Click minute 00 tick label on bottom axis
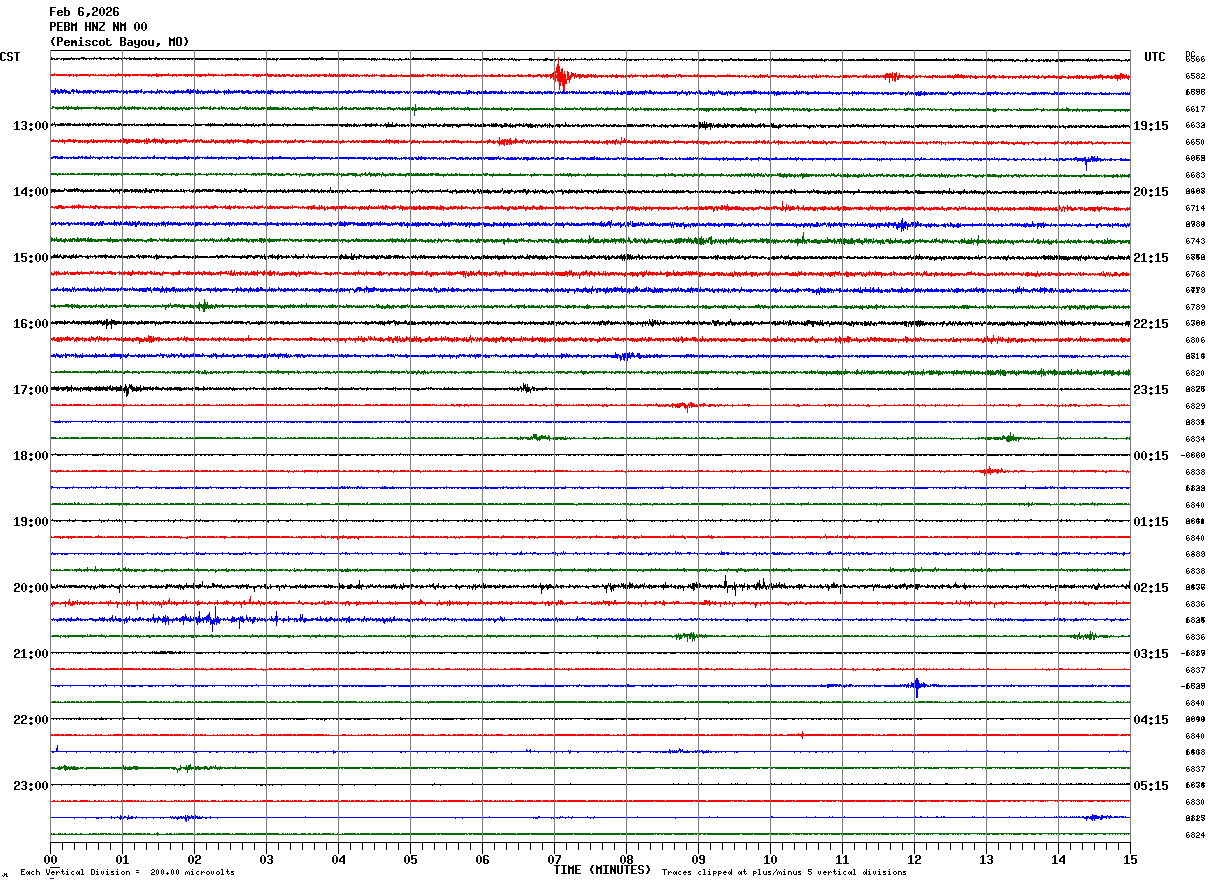 51,859
